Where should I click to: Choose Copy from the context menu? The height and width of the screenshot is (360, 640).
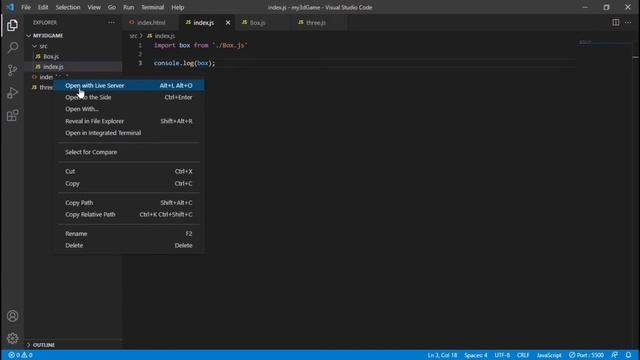[129, 184]
